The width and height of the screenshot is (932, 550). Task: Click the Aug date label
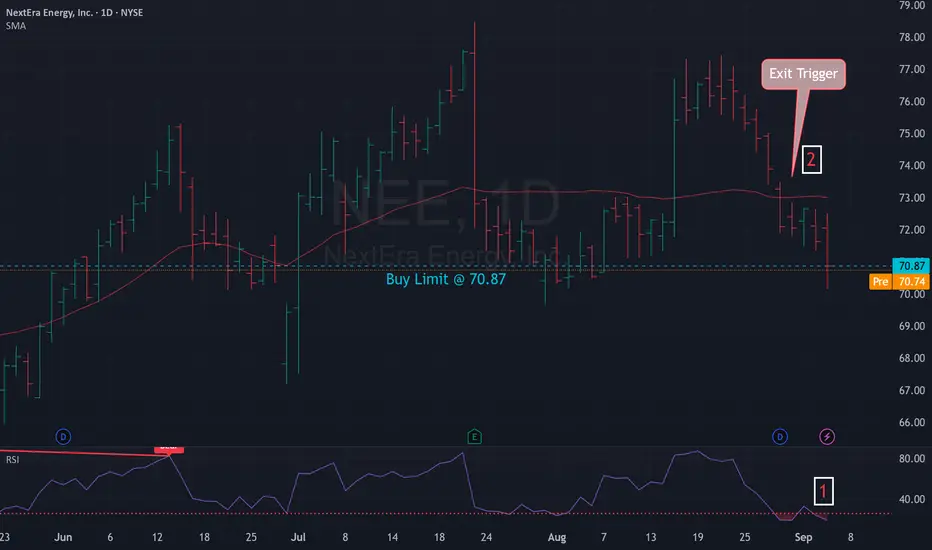(557, 537)
